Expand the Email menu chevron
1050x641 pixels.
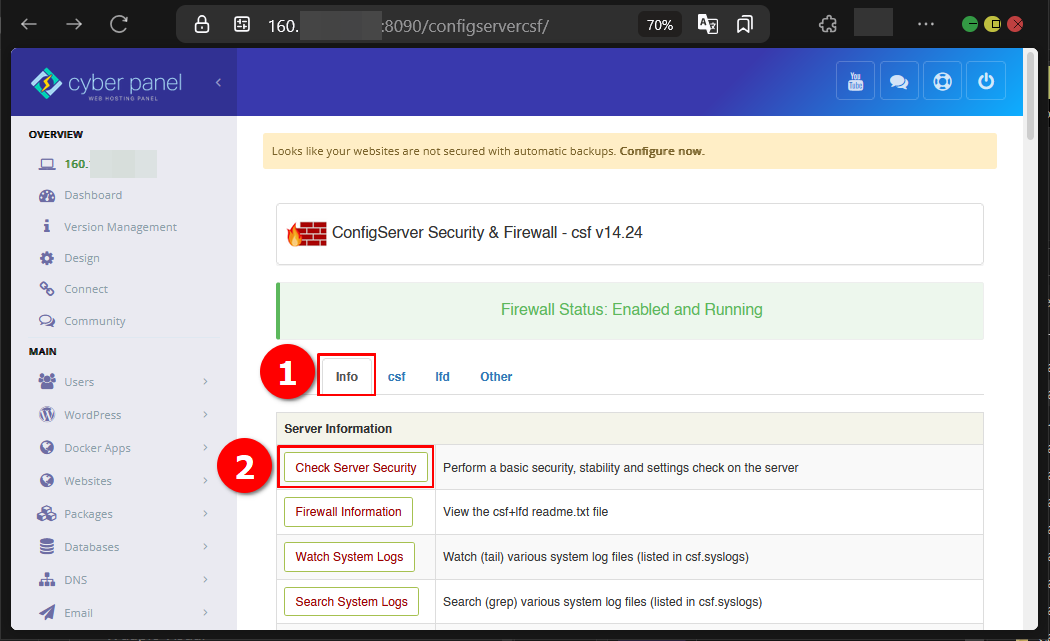205,612
